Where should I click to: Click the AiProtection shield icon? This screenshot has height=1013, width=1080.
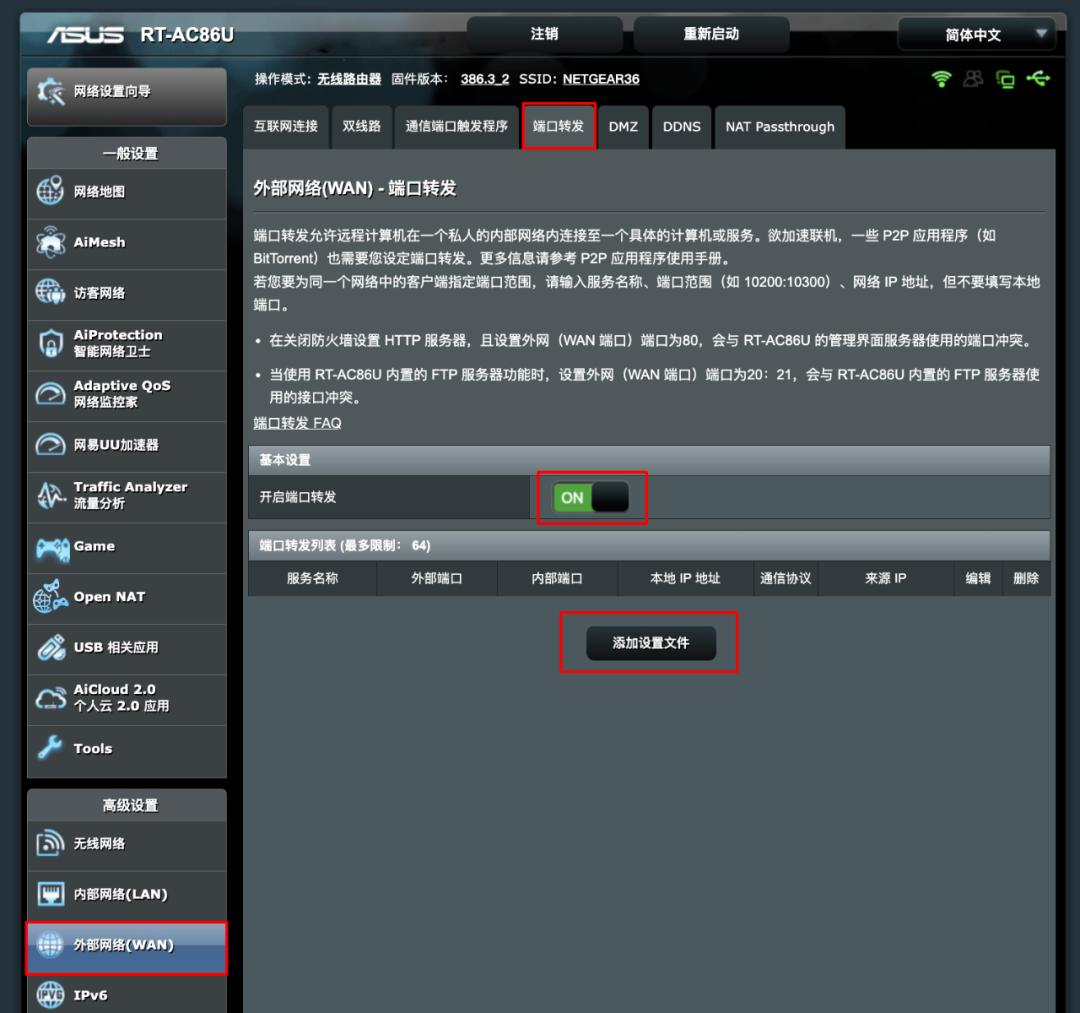pyautogui.click(x=50, y=343)
